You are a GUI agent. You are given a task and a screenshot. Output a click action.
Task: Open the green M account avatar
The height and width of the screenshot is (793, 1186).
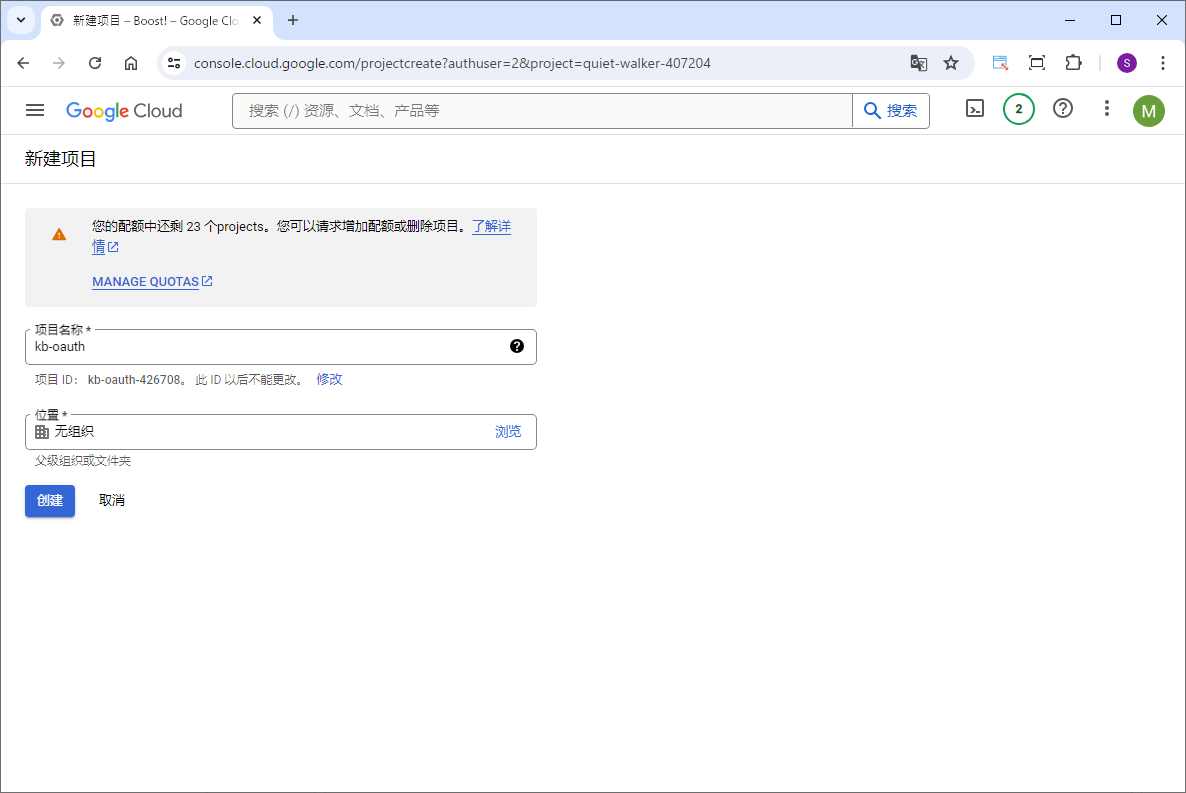pos(1148,111)
